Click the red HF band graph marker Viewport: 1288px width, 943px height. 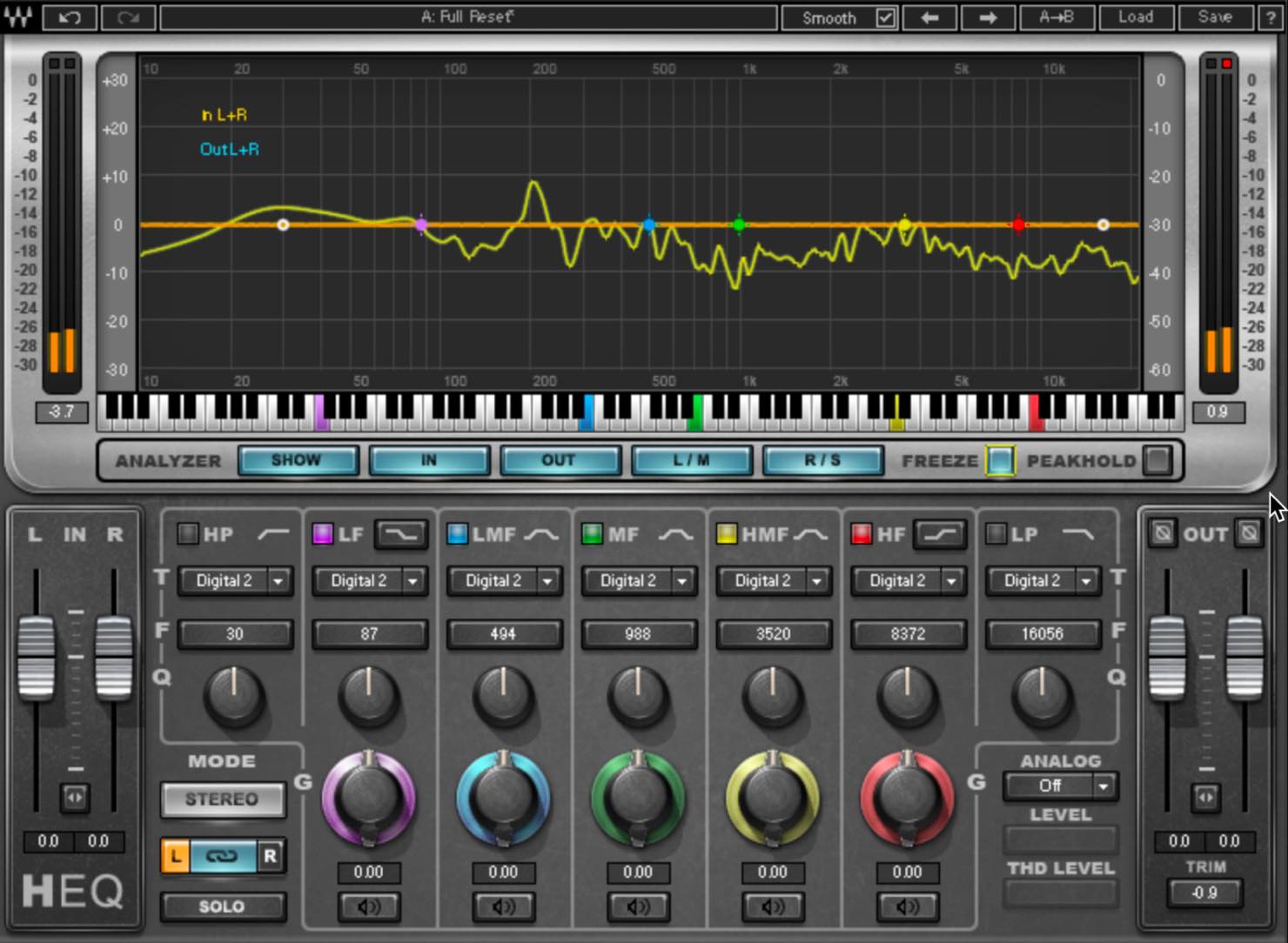pyautogui.click(x=1018, y=225)
